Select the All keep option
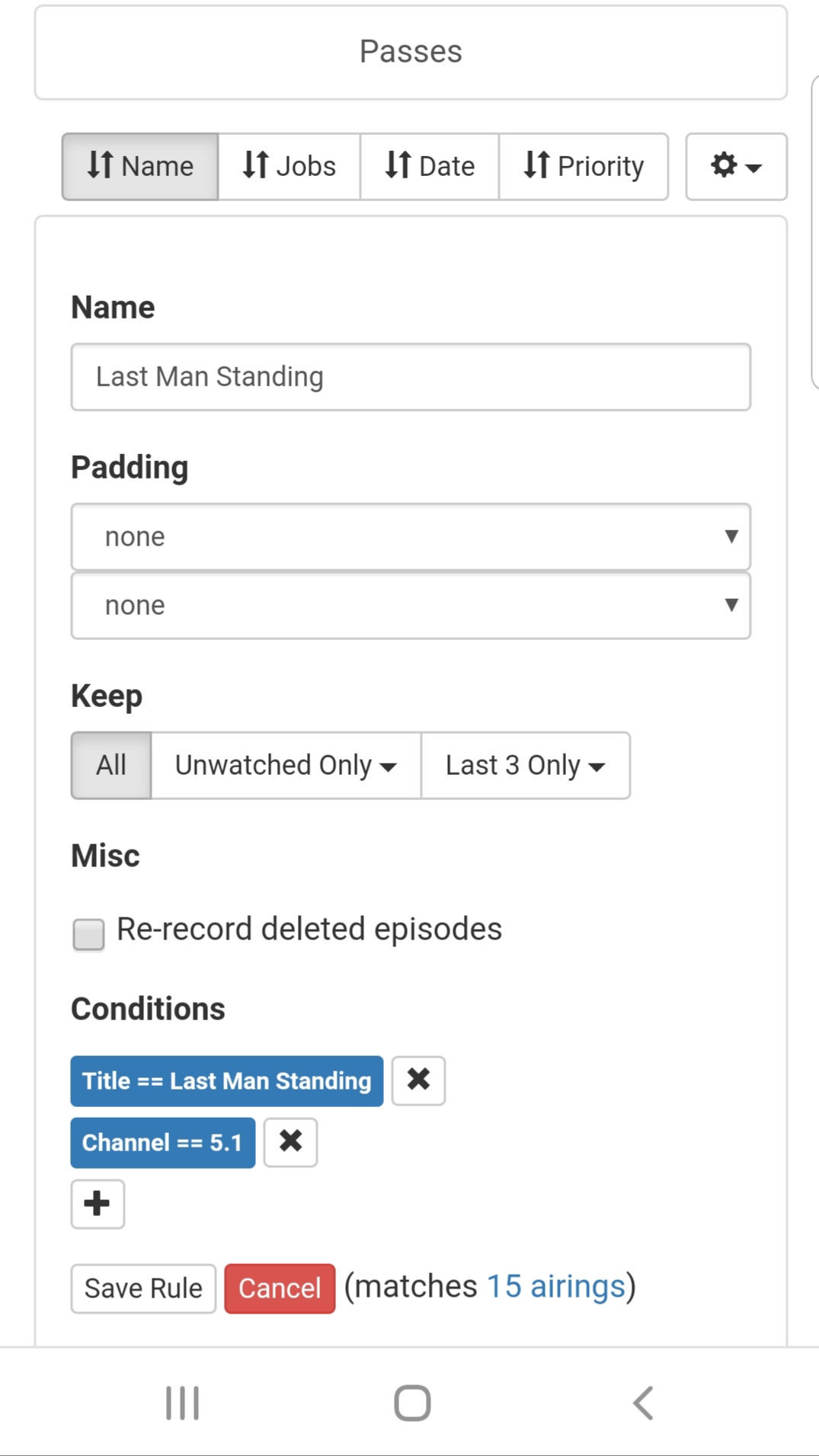819x1456 pixels. tap(111, 765)
